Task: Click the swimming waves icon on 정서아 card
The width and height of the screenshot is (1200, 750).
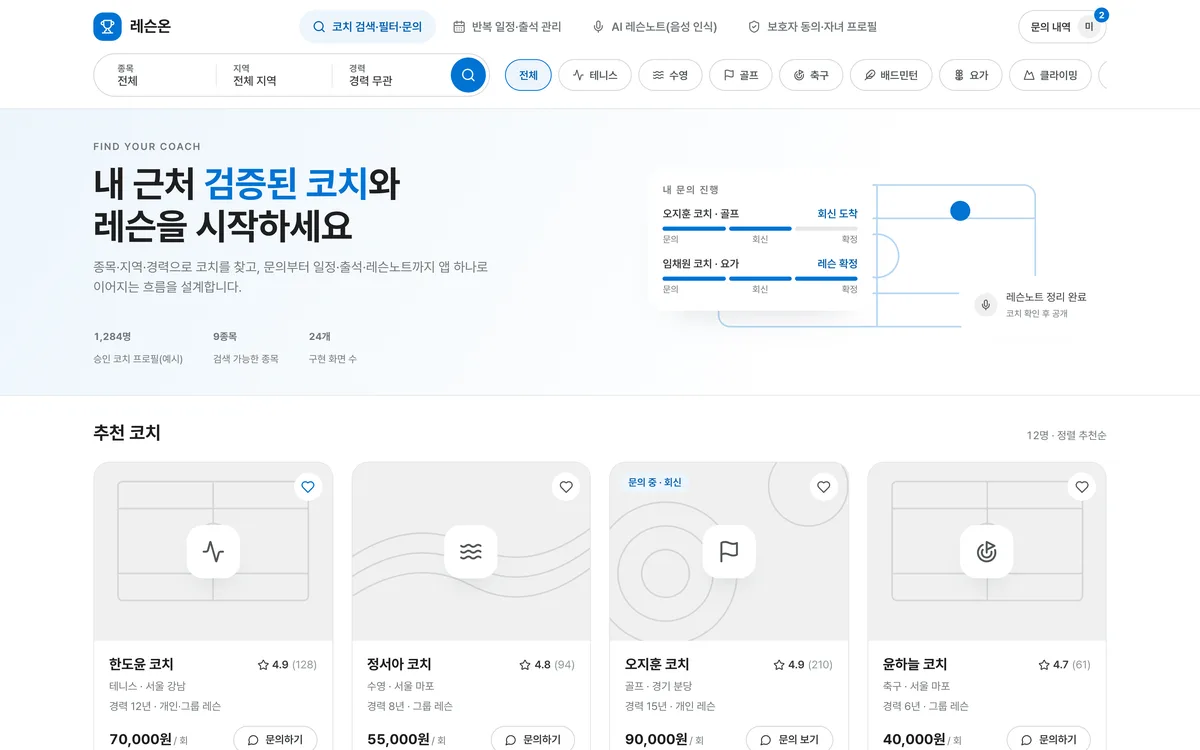Action: pyautogui.click(x=471, y=551)
